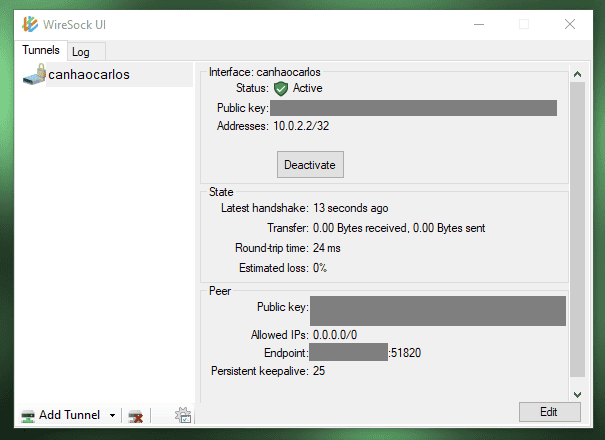Viewport: 605px width, 440px height.
Task: Click the Persistent keepalive value 25
Action: [x=319, y=371]
